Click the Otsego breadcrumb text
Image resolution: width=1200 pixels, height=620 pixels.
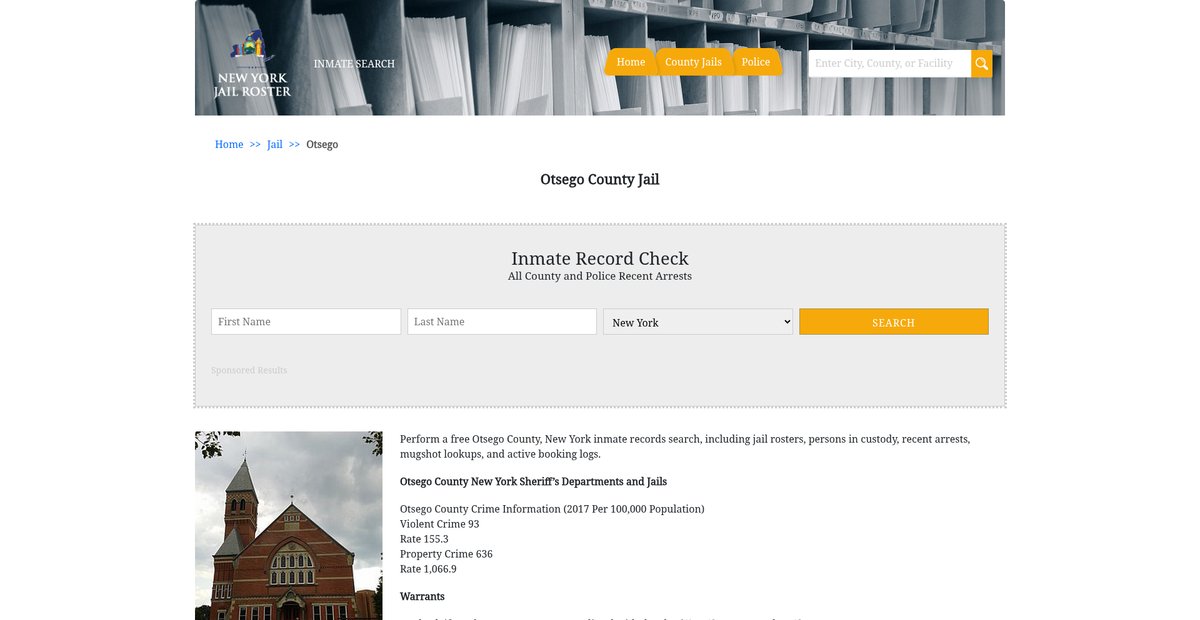(322, 145)
